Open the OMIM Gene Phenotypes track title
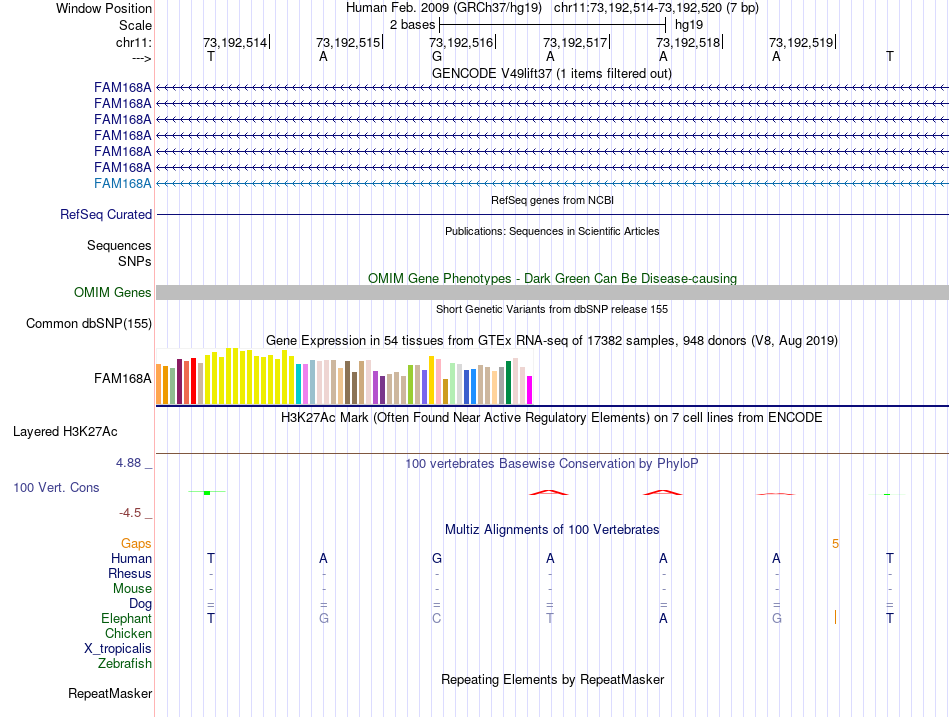The image size is (950, 717). [552, 278]
